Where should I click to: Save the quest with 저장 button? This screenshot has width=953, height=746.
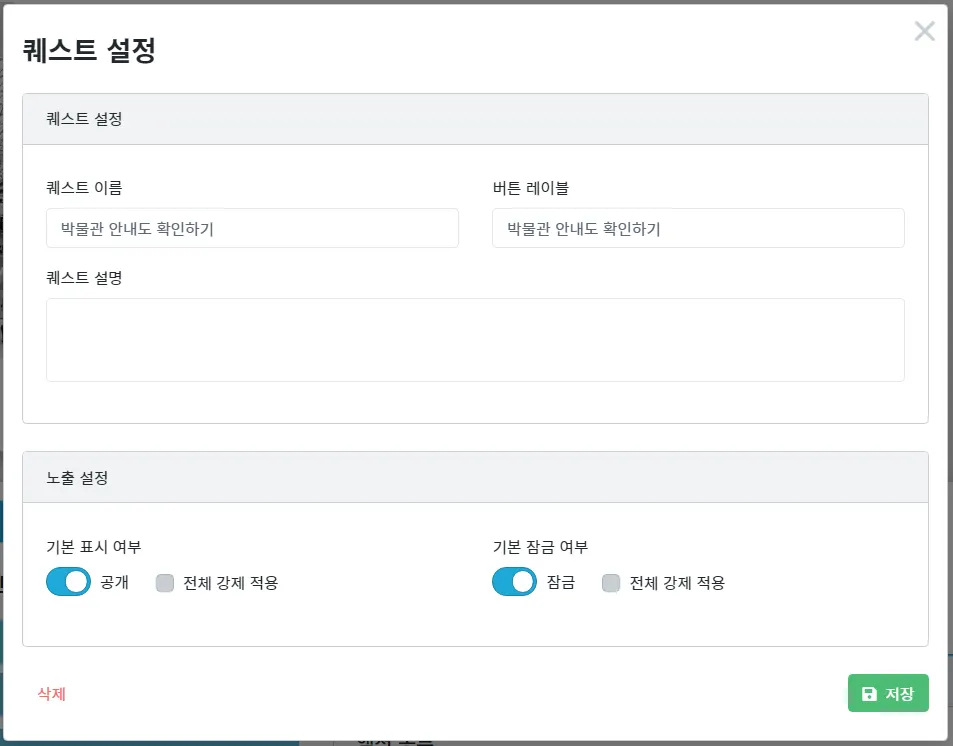[888, 693]
